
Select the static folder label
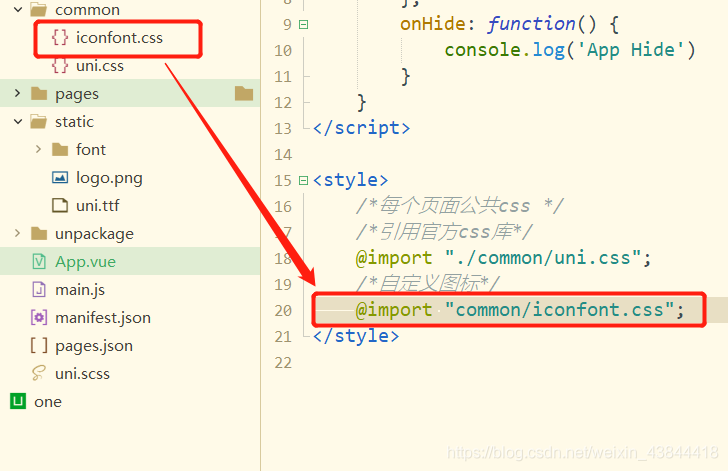74,122
